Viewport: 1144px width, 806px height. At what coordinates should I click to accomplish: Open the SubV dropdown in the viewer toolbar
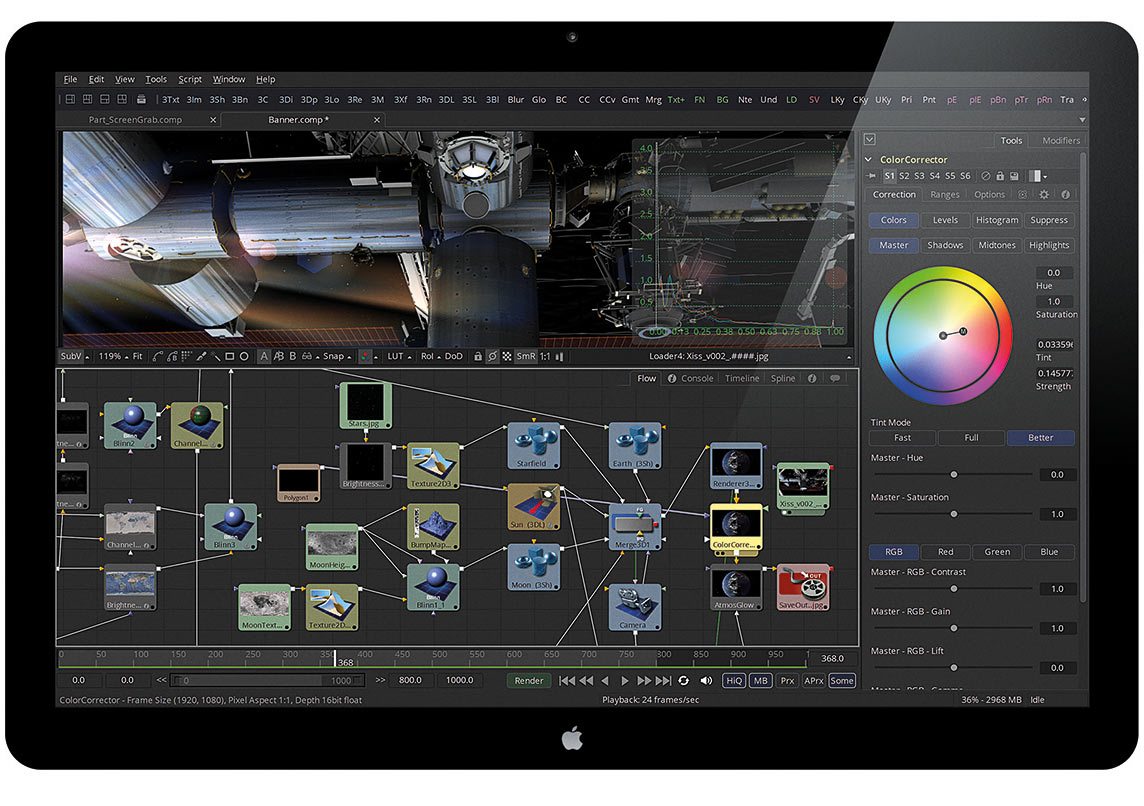pos(74,356)
